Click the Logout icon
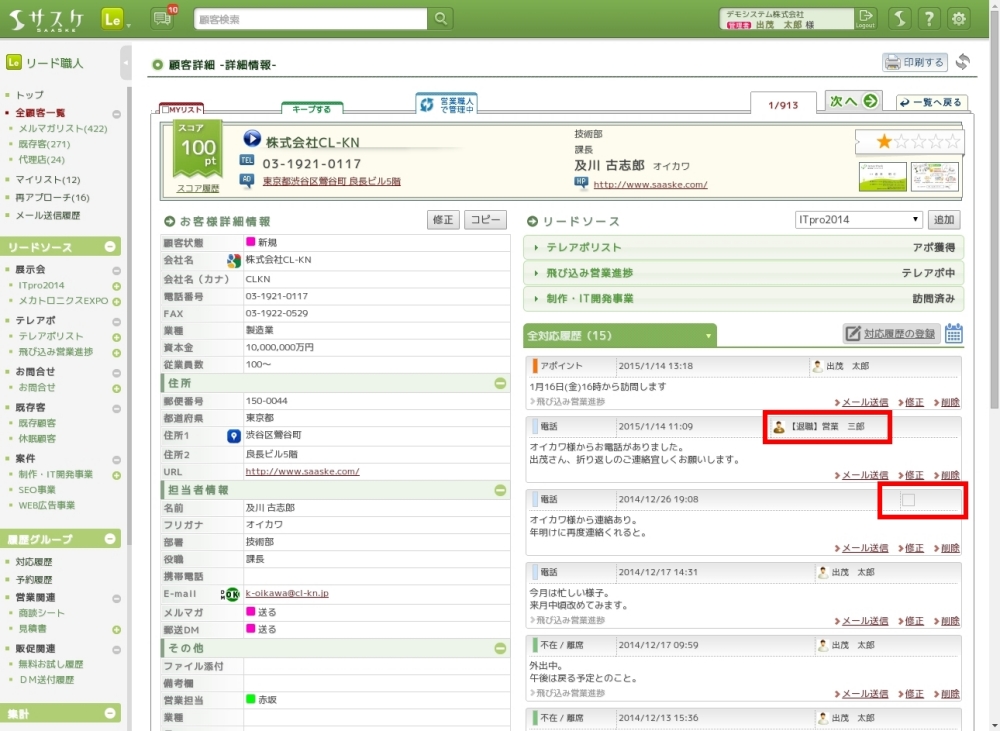Image resolution: width=1000 pixels, height=731 pixels. coord(866,18)
